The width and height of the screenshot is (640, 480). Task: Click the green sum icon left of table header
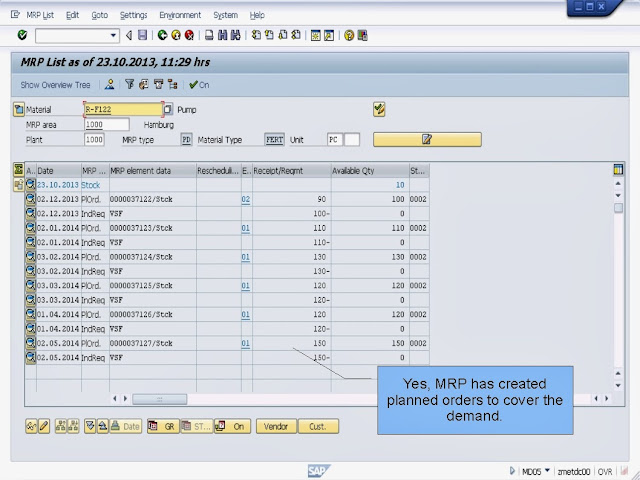(x=18, y=169)
